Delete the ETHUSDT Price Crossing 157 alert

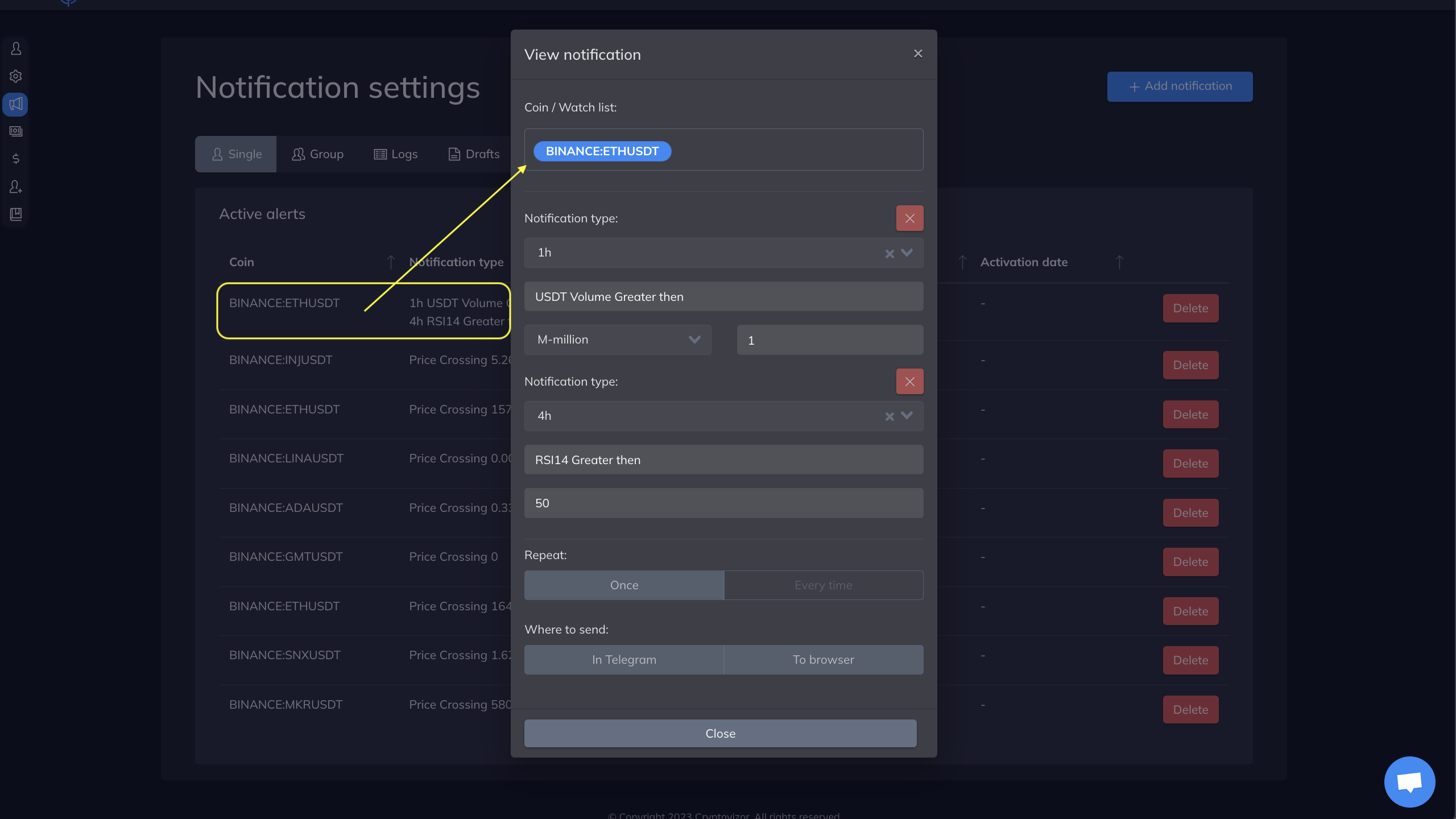point(1190,415)
